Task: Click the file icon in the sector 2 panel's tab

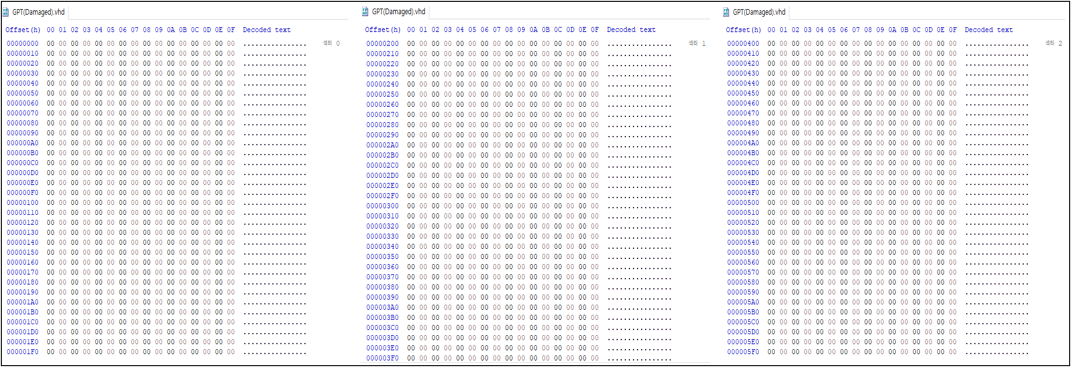Action: [x=727, y=12]
